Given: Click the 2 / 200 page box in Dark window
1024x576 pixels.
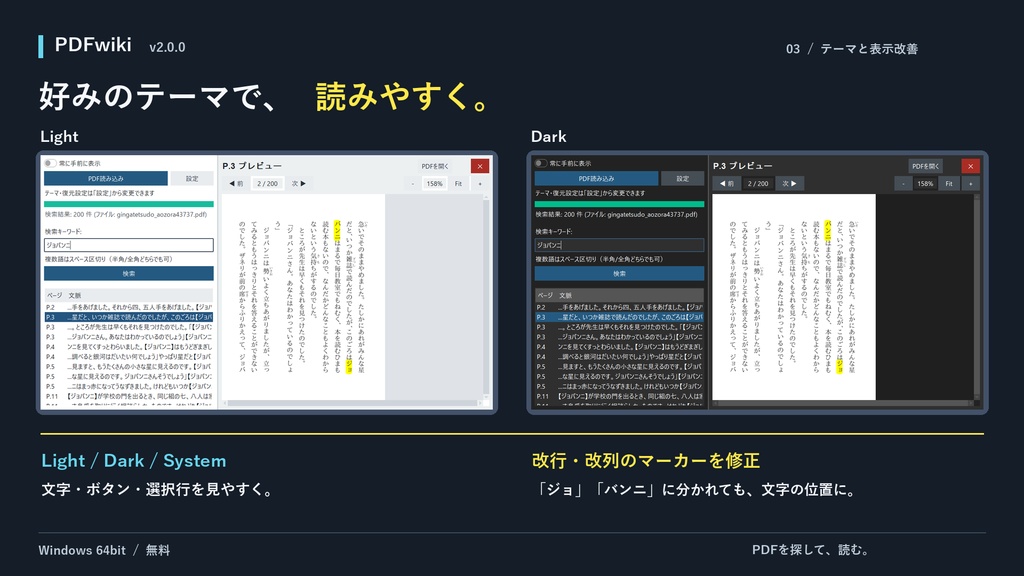Looking at the screenshot, I should tap(758, 184).
